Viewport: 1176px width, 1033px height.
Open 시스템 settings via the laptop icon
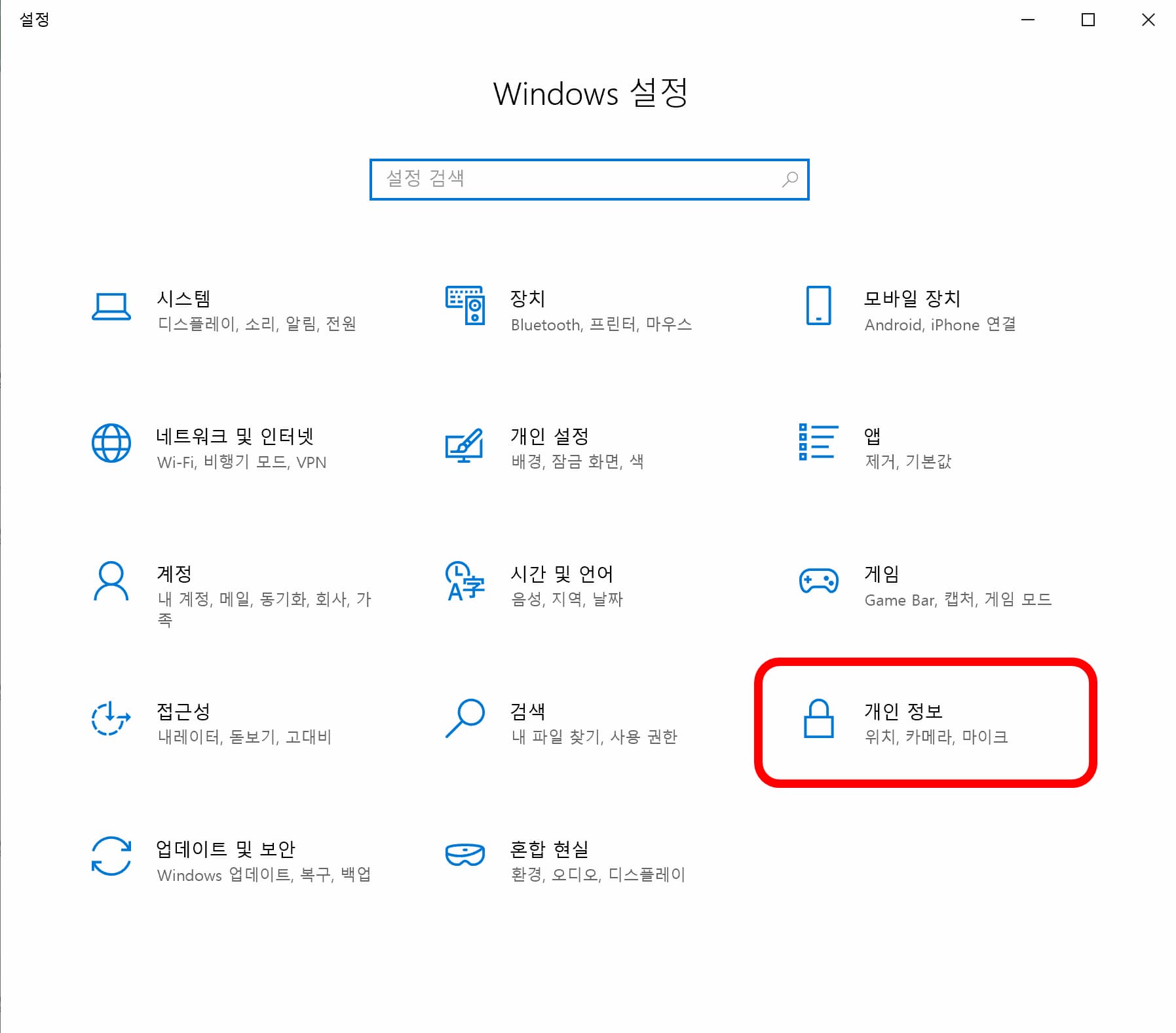tap(111, 306)
